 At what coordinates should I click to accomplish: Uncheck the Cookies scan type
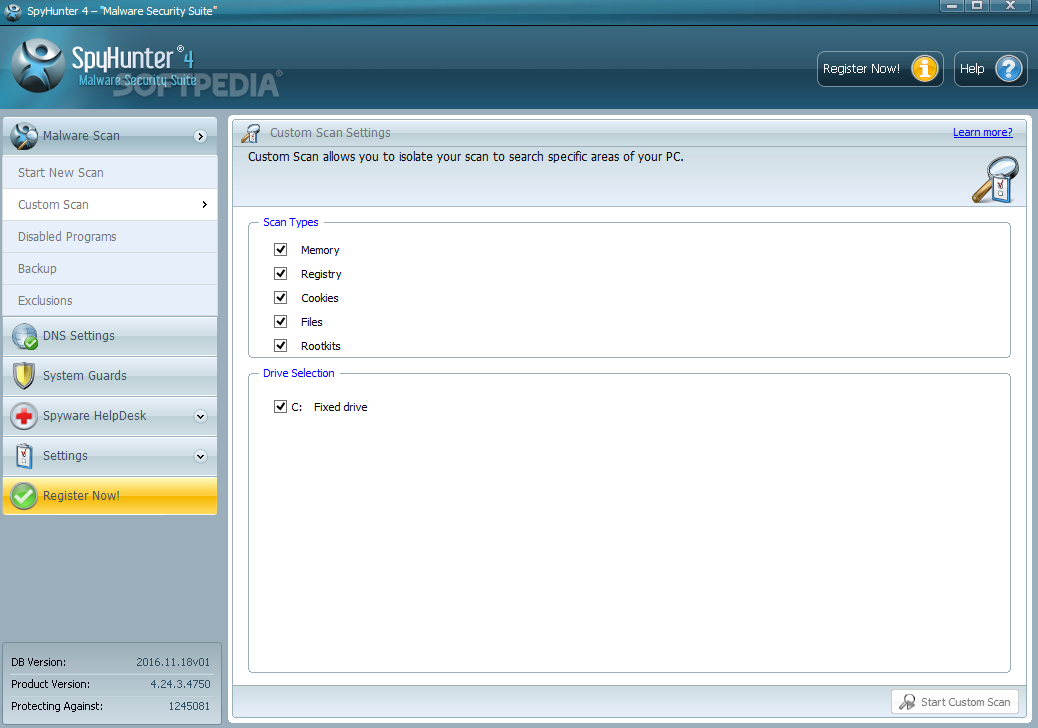point(281,297)
